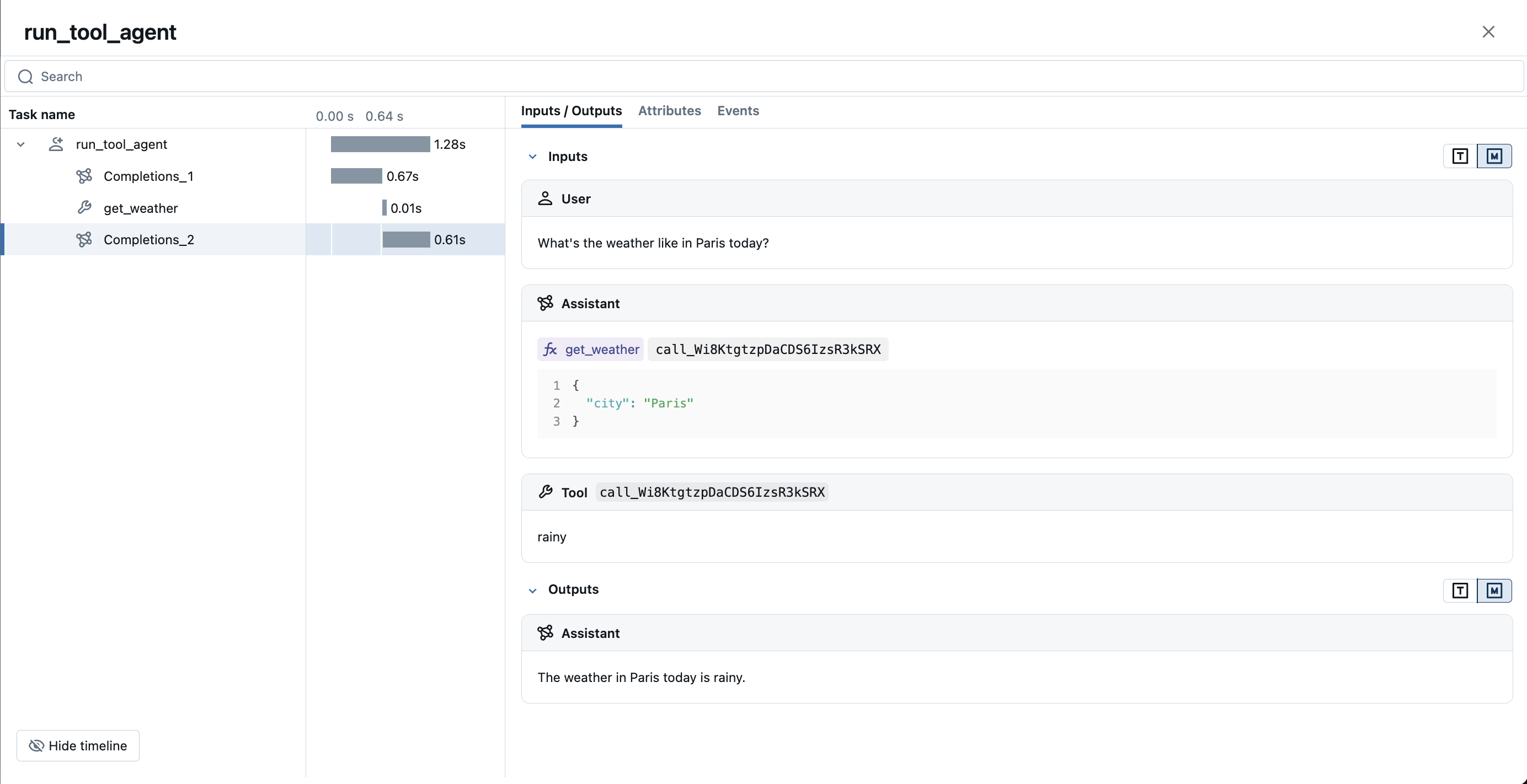Click the 0.61s duration bar for Completions_2
Screen dimensions: 1527x784
[x=406, y=239]
